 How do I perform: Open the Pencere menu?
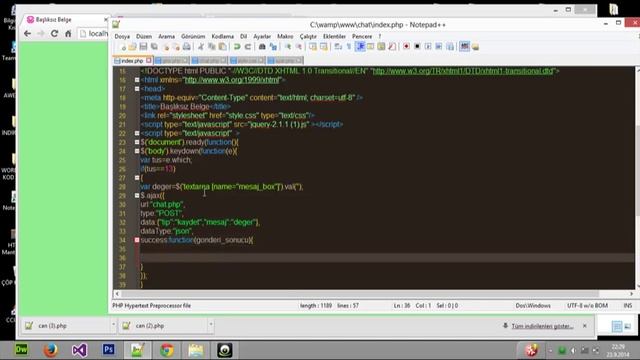[362, 36]
